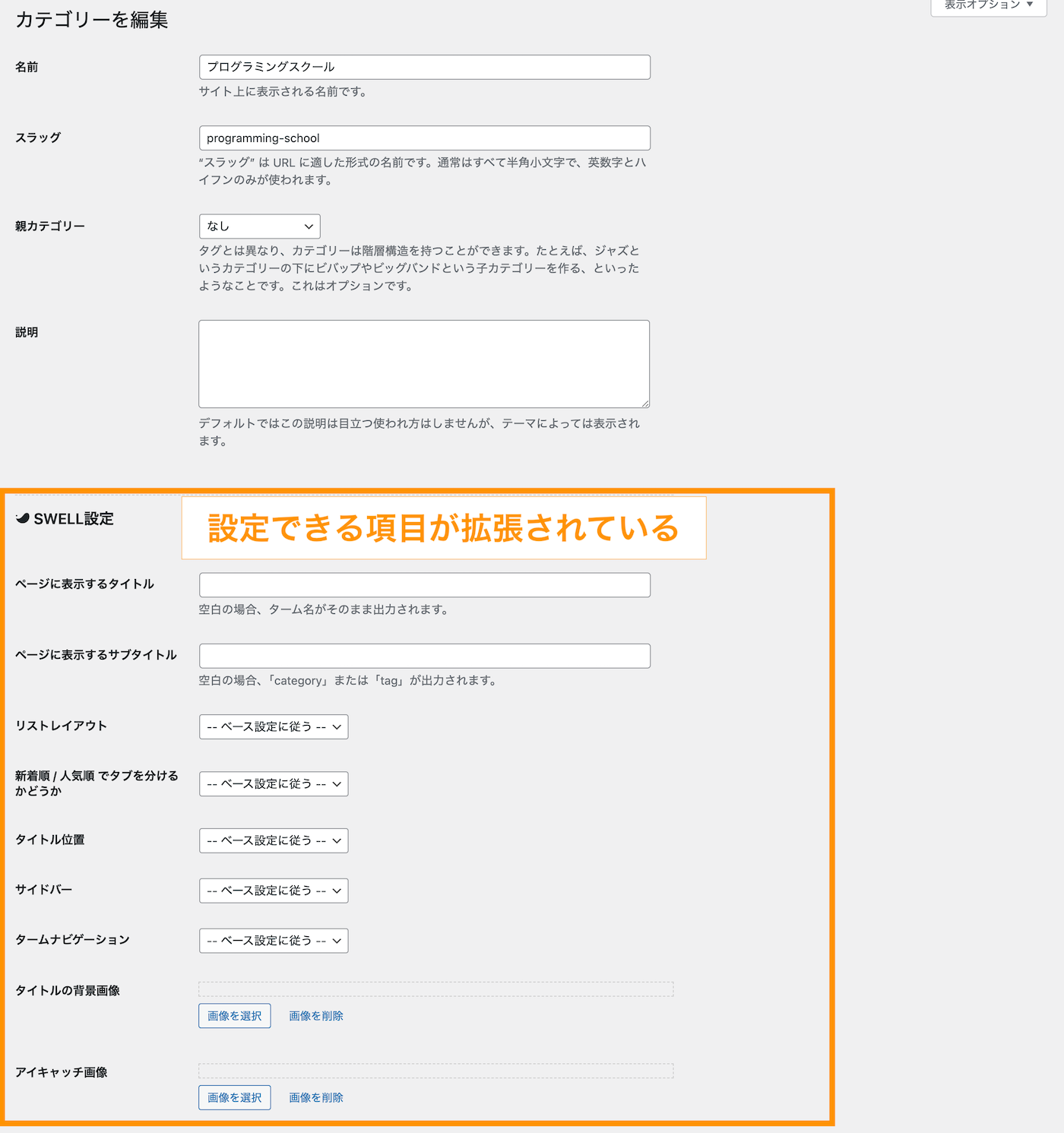Click into the 説明 textarea
1064x1133 pixels.
424,364
